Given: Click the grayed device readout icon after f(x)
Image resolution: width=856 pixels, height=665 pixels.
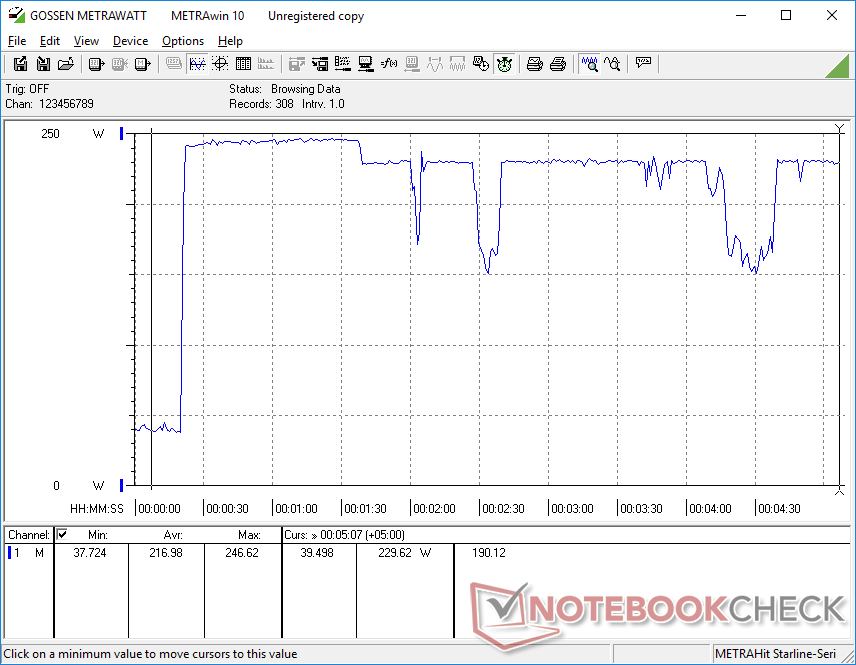Looking at the screenshot, I should (x=412, y=64).
